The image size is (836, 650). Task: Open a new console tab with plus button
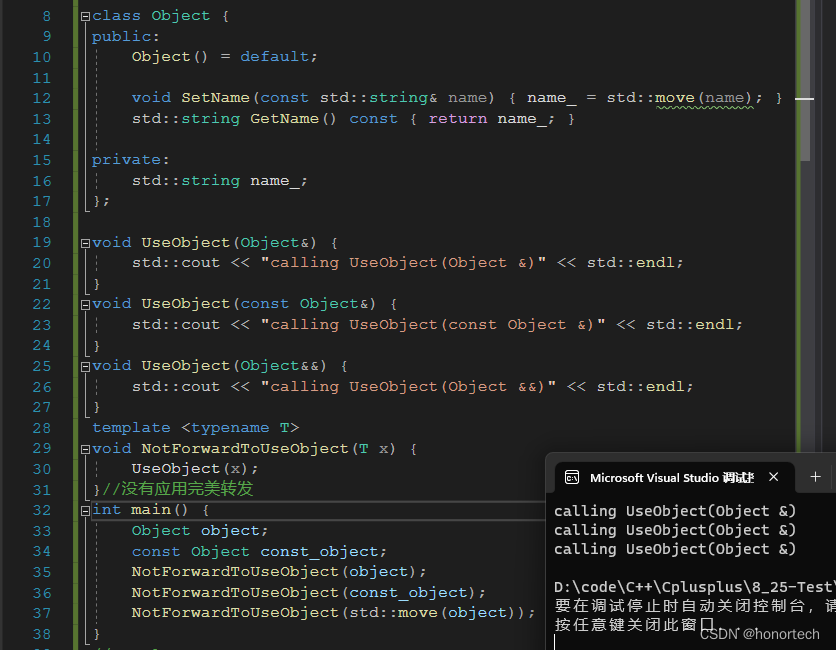tap(815, 477)
